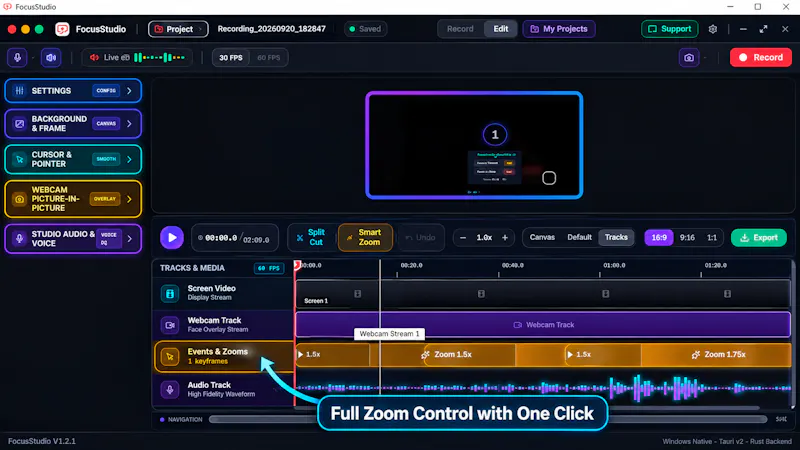Click the audio waveform track

click(543, 389)
